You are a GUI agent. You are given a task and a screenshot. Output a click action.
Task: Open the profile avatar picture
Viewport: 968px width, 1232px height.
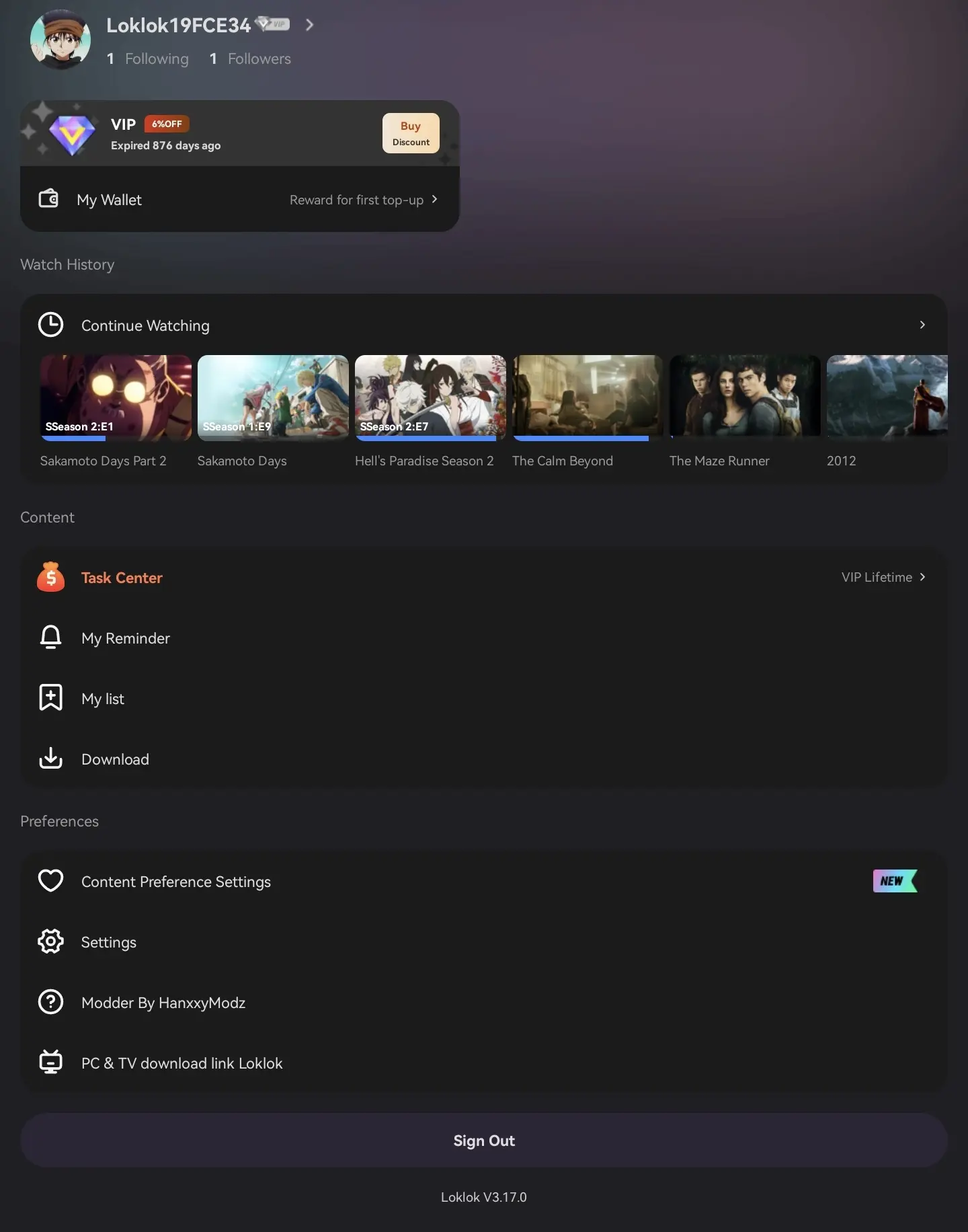click(61, 39)
